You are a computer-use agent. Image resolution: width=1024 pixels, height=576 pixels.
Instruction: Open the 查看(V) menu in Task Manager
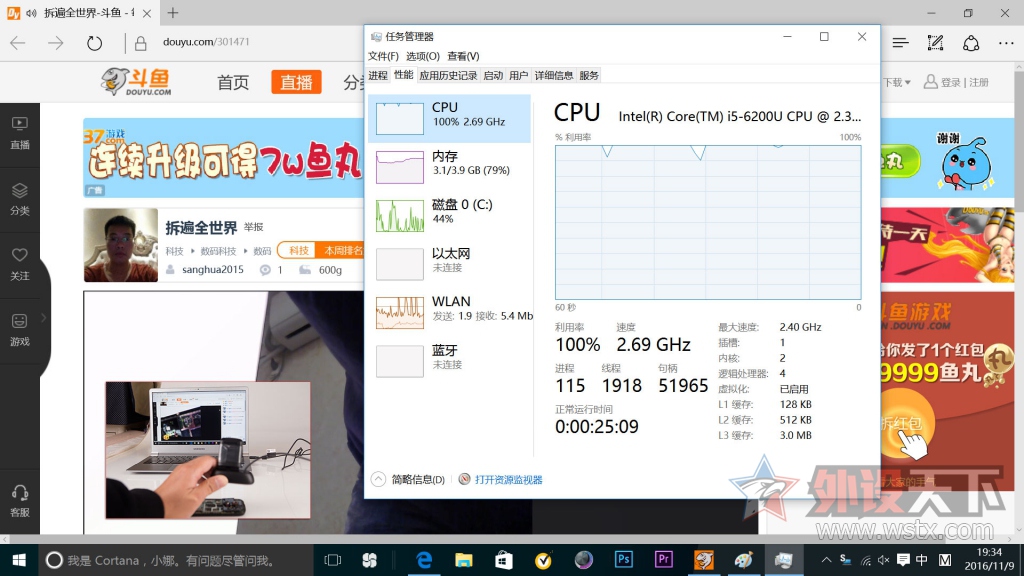pyautogui.click(x=463, y=56)
